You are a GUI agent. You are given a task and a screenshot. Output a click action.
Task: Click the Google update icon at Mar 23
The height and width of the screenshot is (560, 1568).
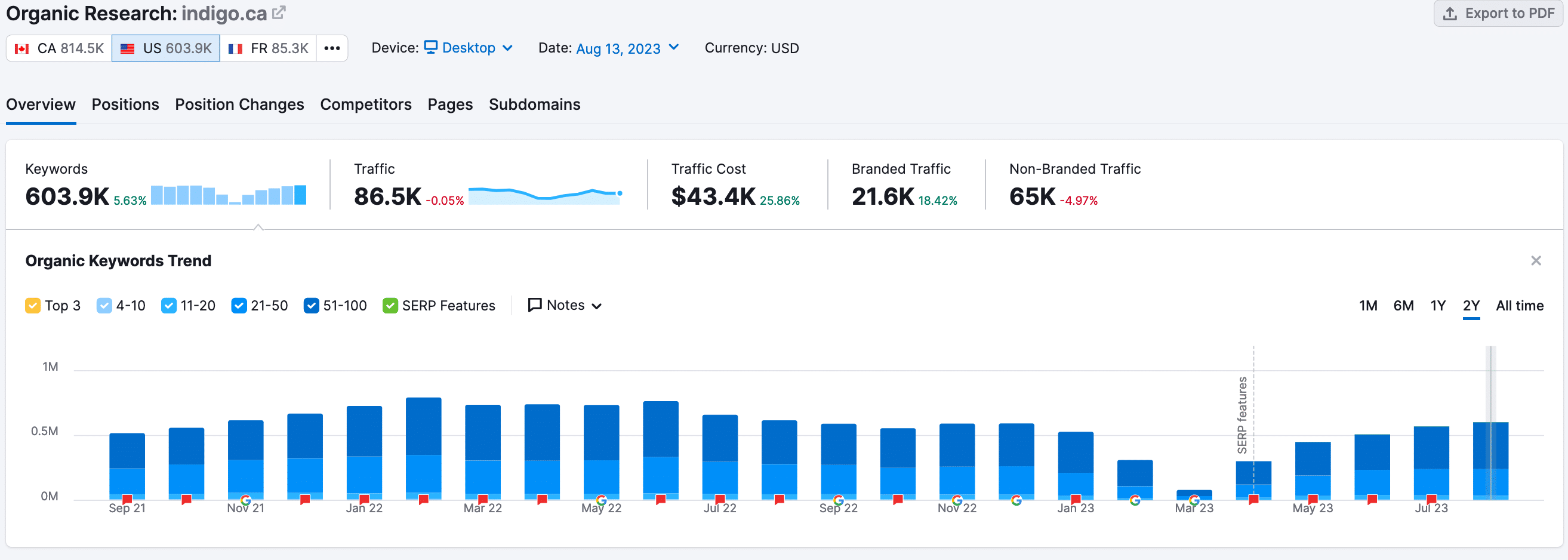click(x=1194, y=500)
